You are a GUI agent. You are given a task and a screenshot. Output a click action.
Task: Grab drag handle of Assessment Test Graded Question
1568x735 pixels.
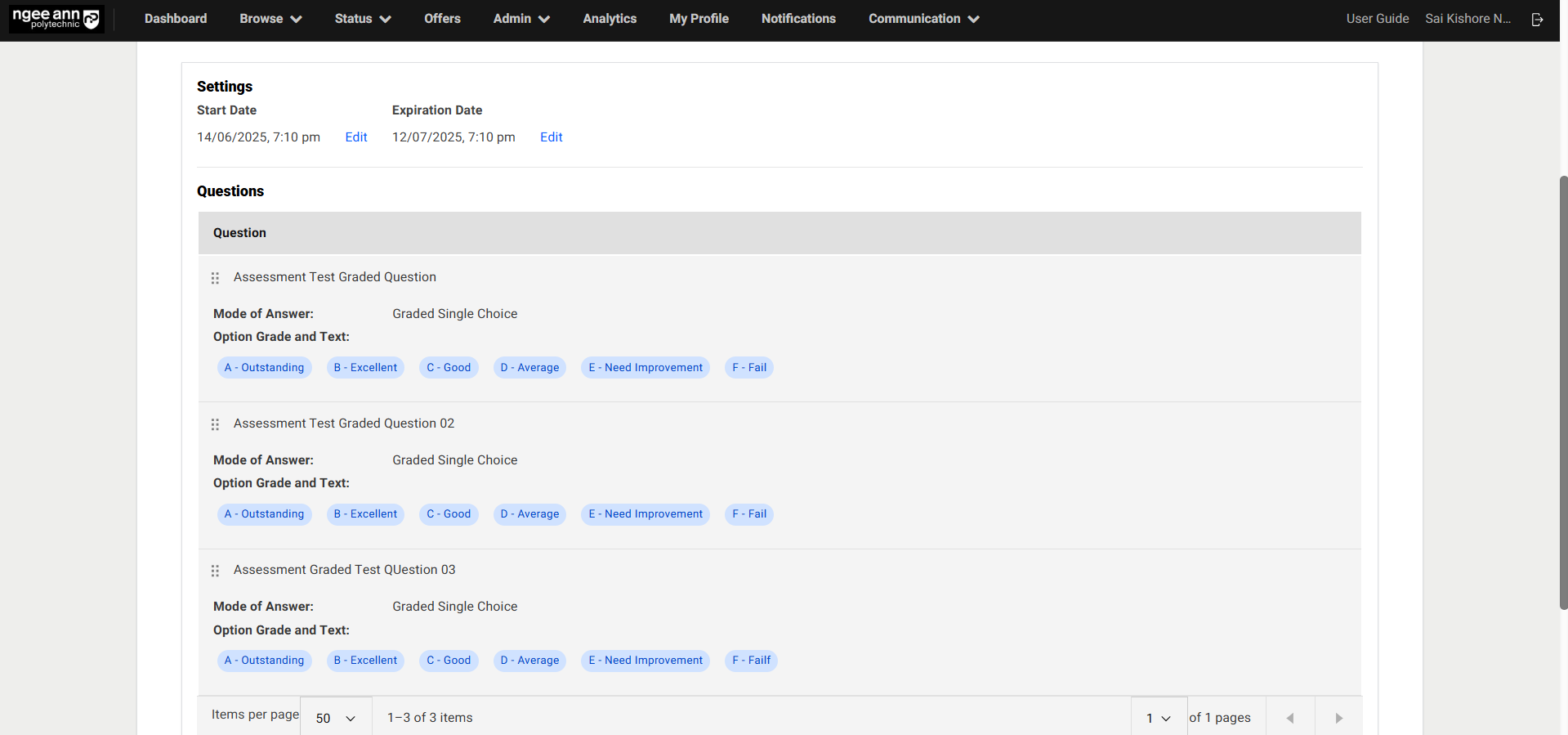click(x=215, y=278)
